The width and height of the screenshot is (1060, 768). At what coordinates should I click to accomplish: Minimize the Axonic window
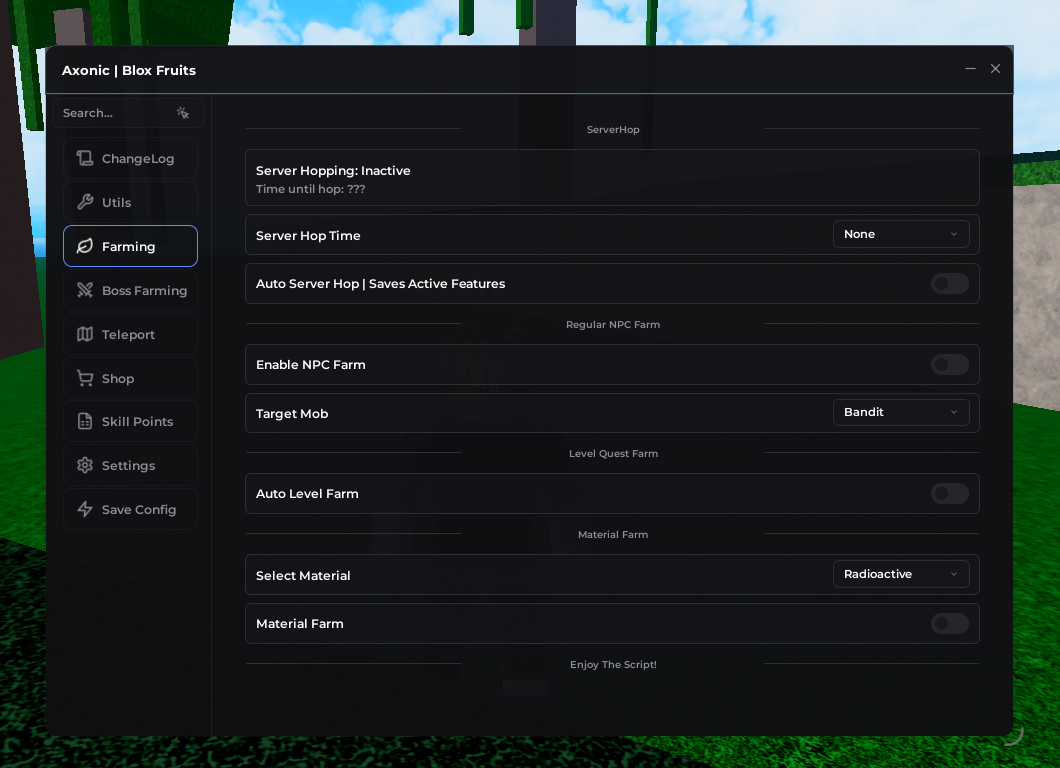[x=970, y=69]
